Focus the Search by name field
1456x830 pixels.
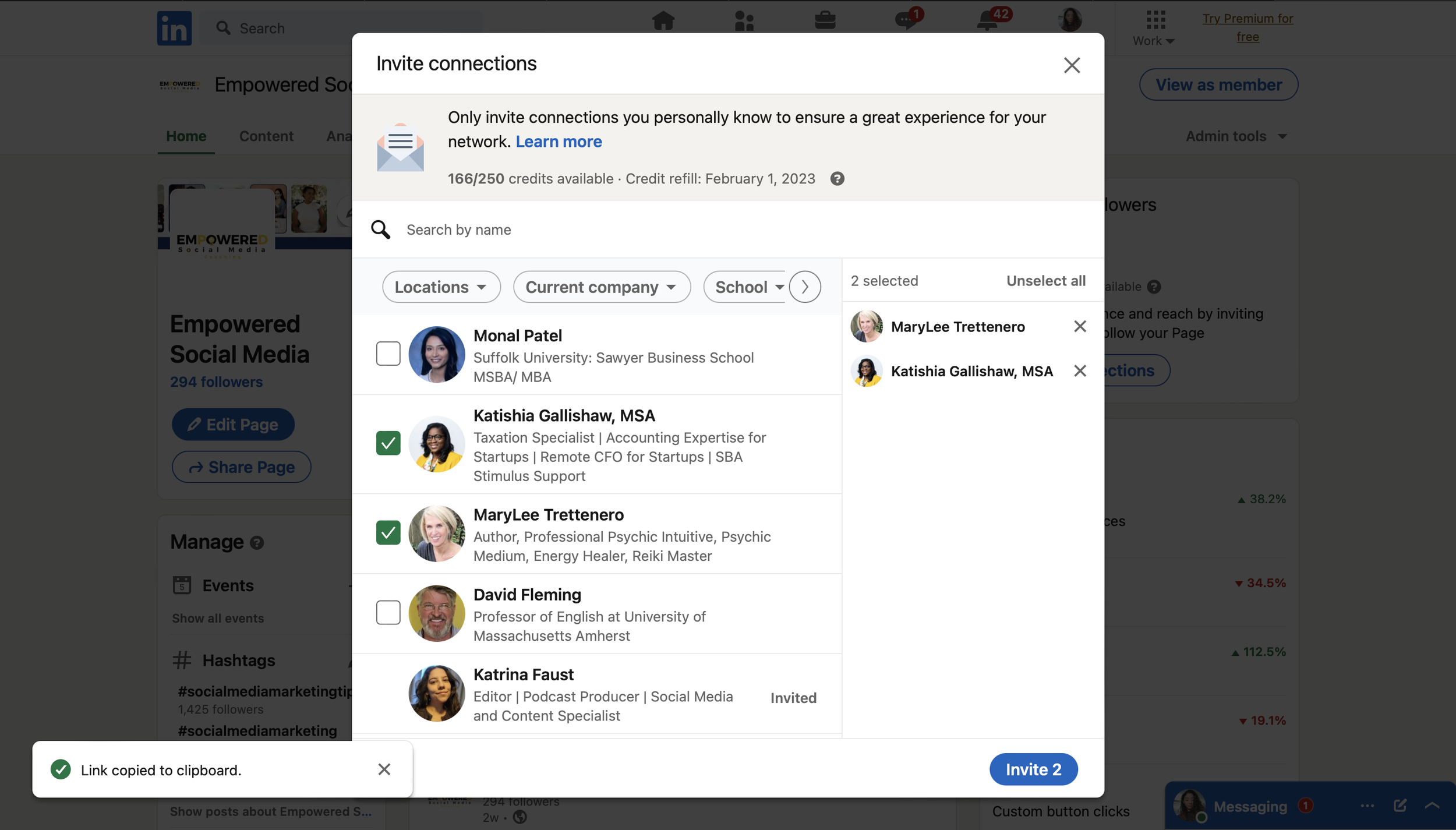(x=728, y=229)
